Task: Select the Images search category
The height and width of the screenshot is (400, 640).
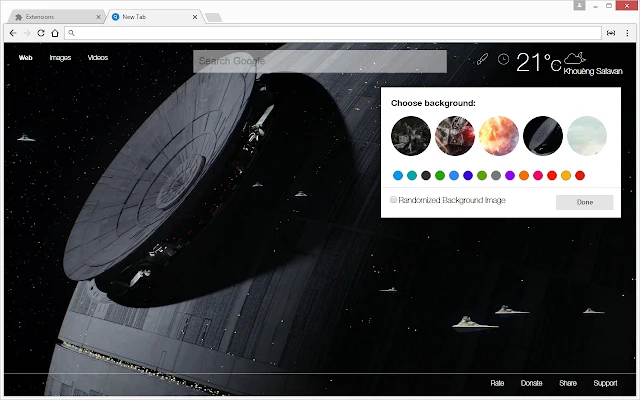Action: coord(60,58)
